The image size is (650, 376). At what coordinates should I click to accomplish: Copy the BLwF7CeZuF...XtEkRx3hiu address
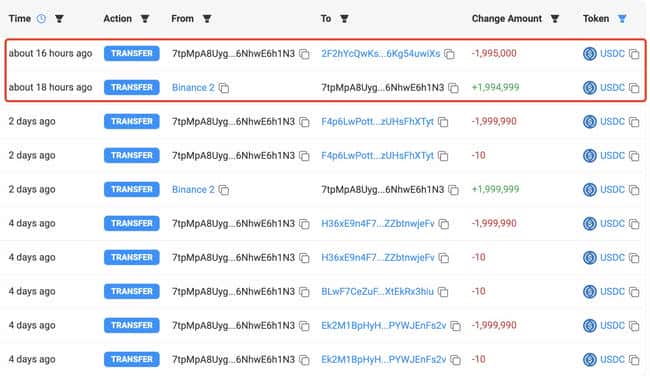(x=443, y=292)
